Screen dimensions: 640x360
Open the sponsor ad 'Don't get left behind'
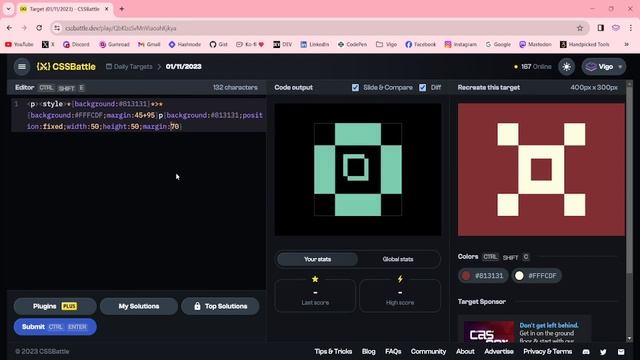tap(524, 329)
